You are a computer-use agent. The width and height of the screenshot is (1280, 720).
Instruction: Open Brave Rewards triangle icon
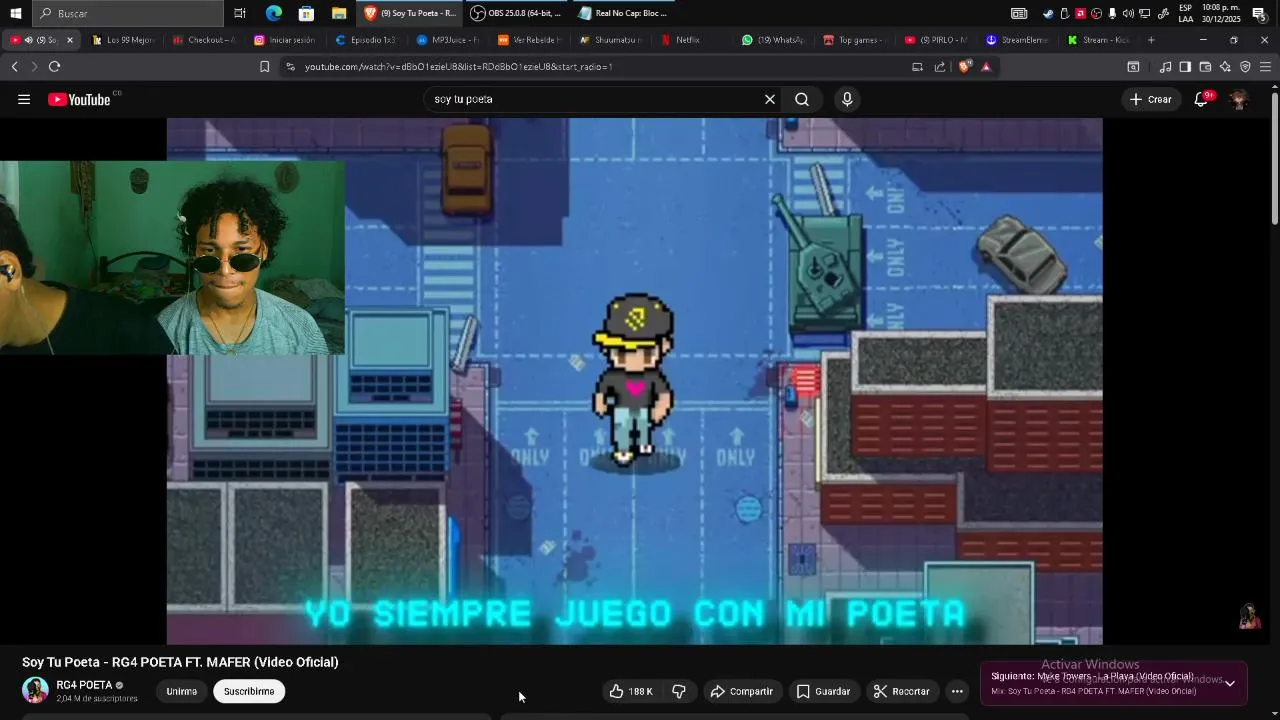point(986,67)
